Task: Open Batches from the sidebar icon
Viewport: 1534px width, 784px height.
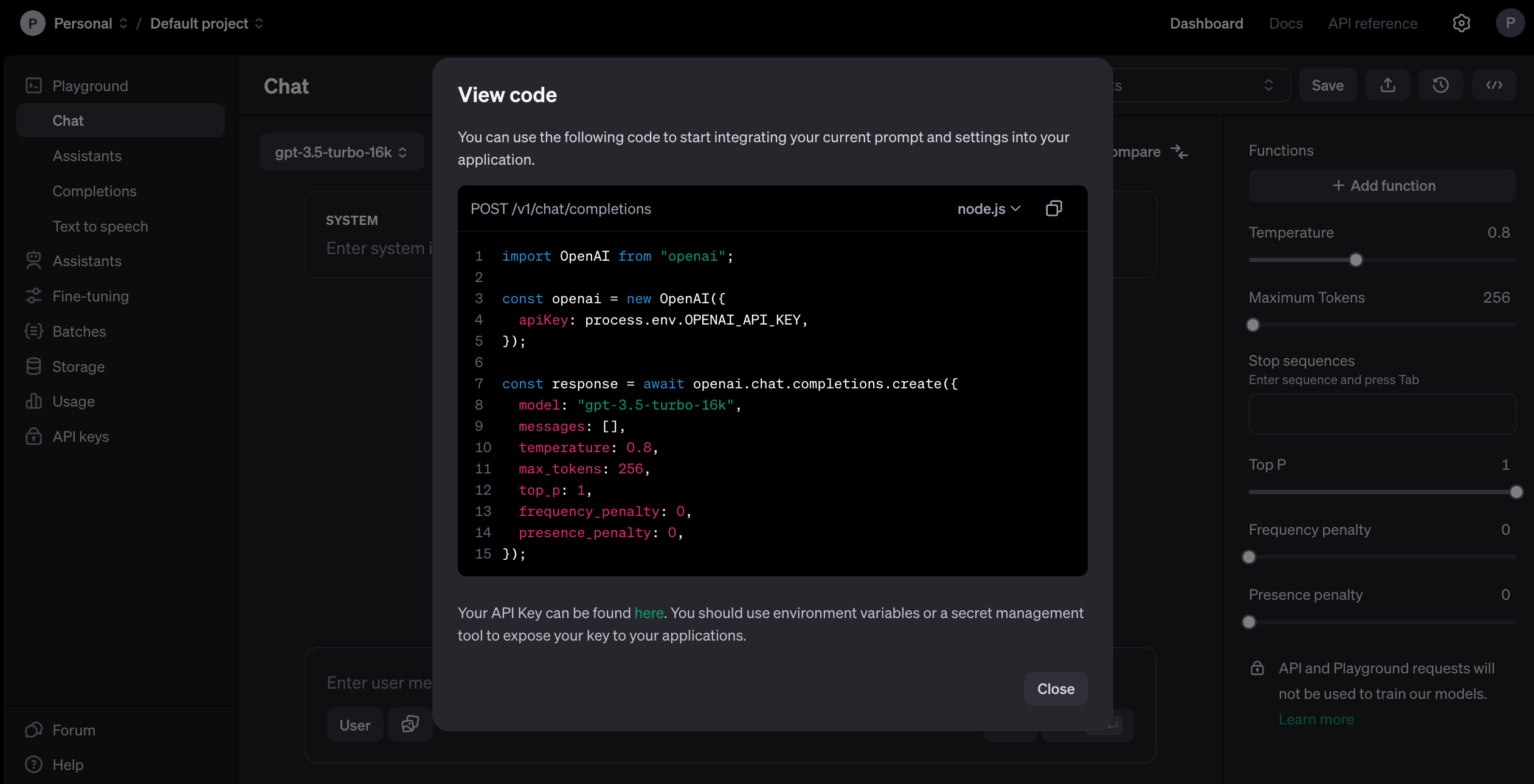Action: pos(33,331)
